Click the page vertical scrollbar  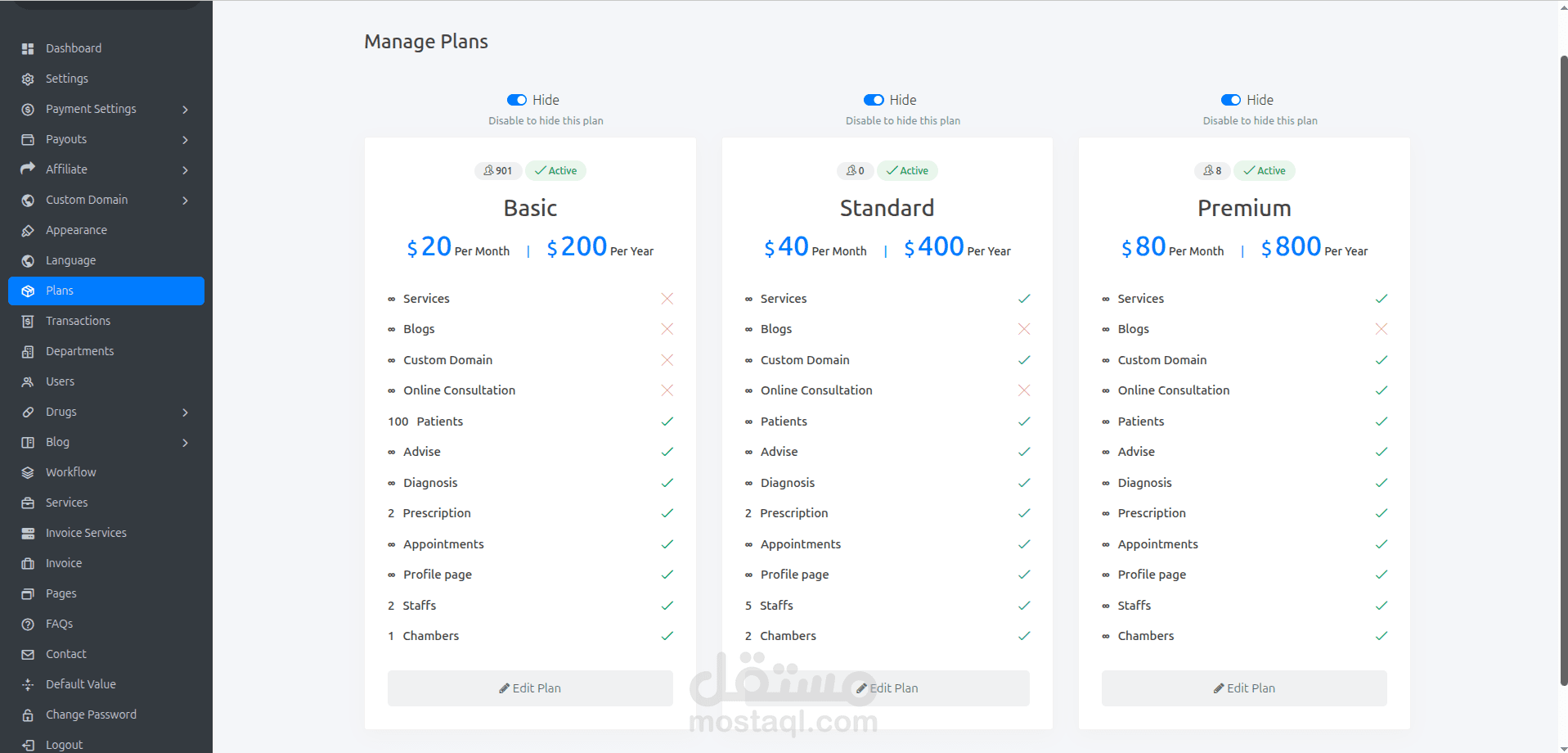pos(1563,368)
